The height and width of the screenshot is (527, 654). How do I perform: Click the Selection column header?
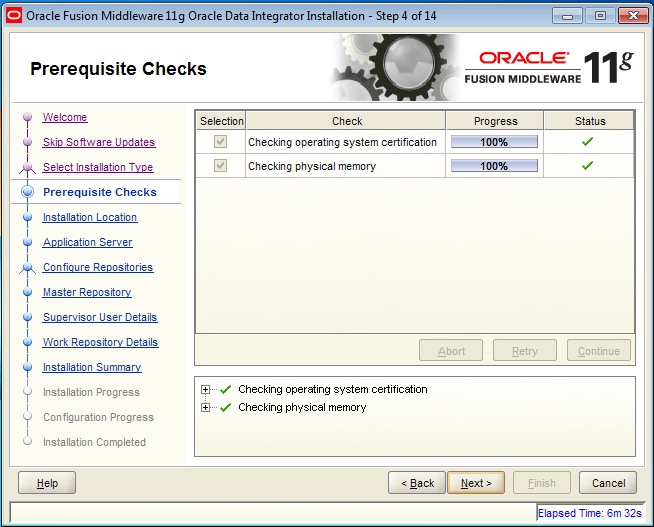[x=221, y=121]
